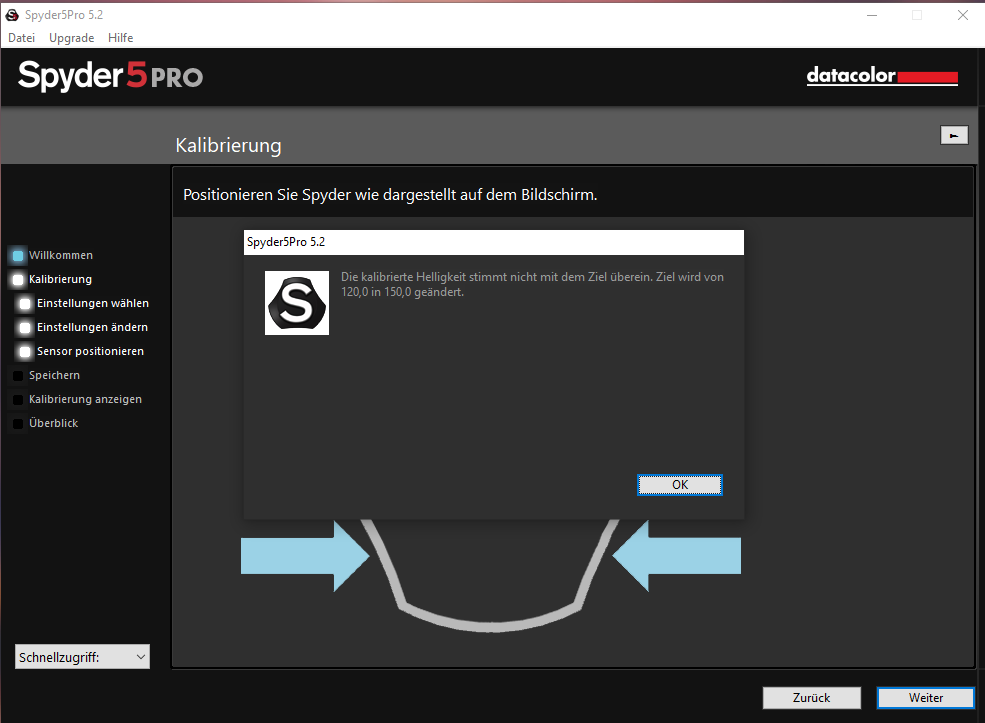Expand the Schnellzugriff dropdown
Viewport: 985px width, 723px height.
(82, 657)
